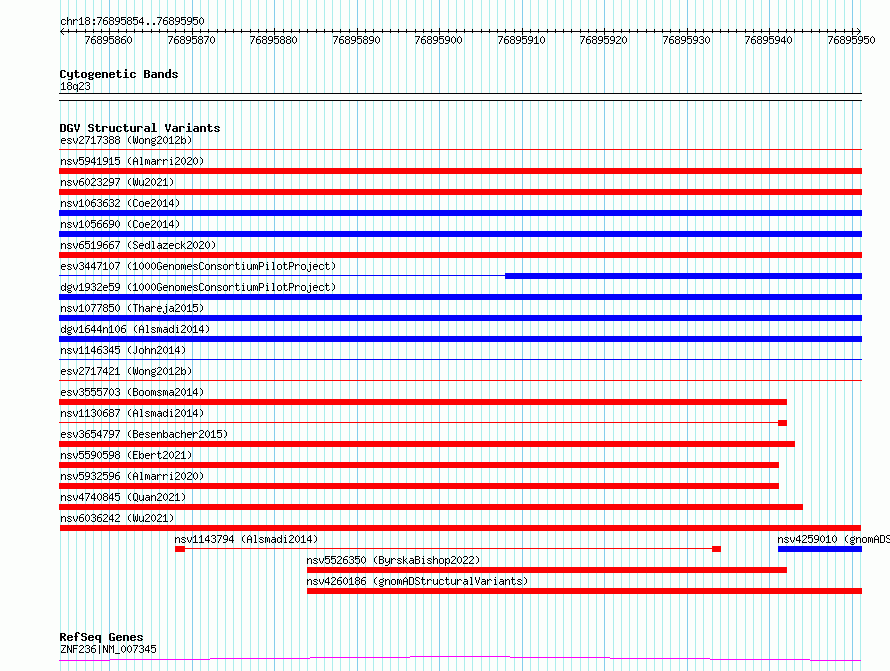
Task: Click ruler position 76895920
Action: coord(603,40)
